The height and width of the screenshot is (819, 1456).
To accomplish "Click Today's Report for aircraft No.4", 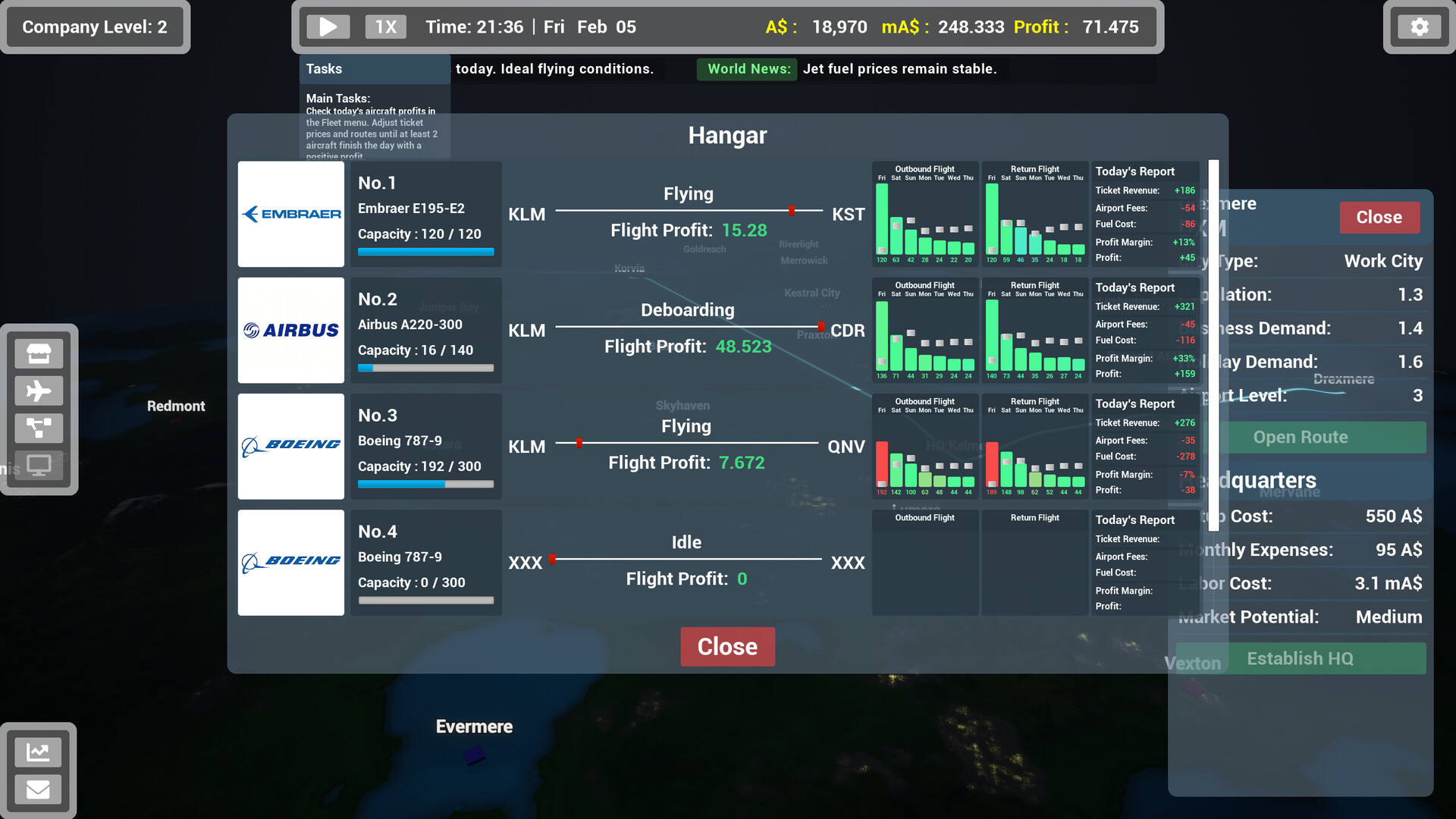I will point(1145,562).
